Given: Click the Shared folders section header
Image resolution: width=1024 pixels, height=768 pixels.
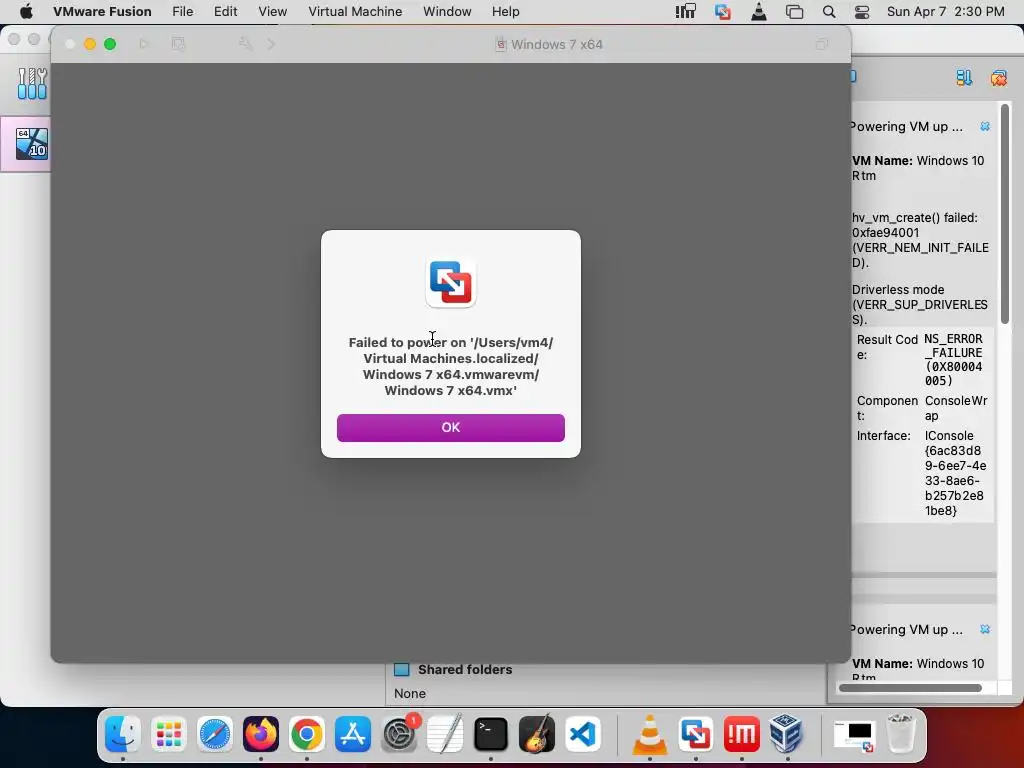Looking at the screenshot, I should 464,669.
